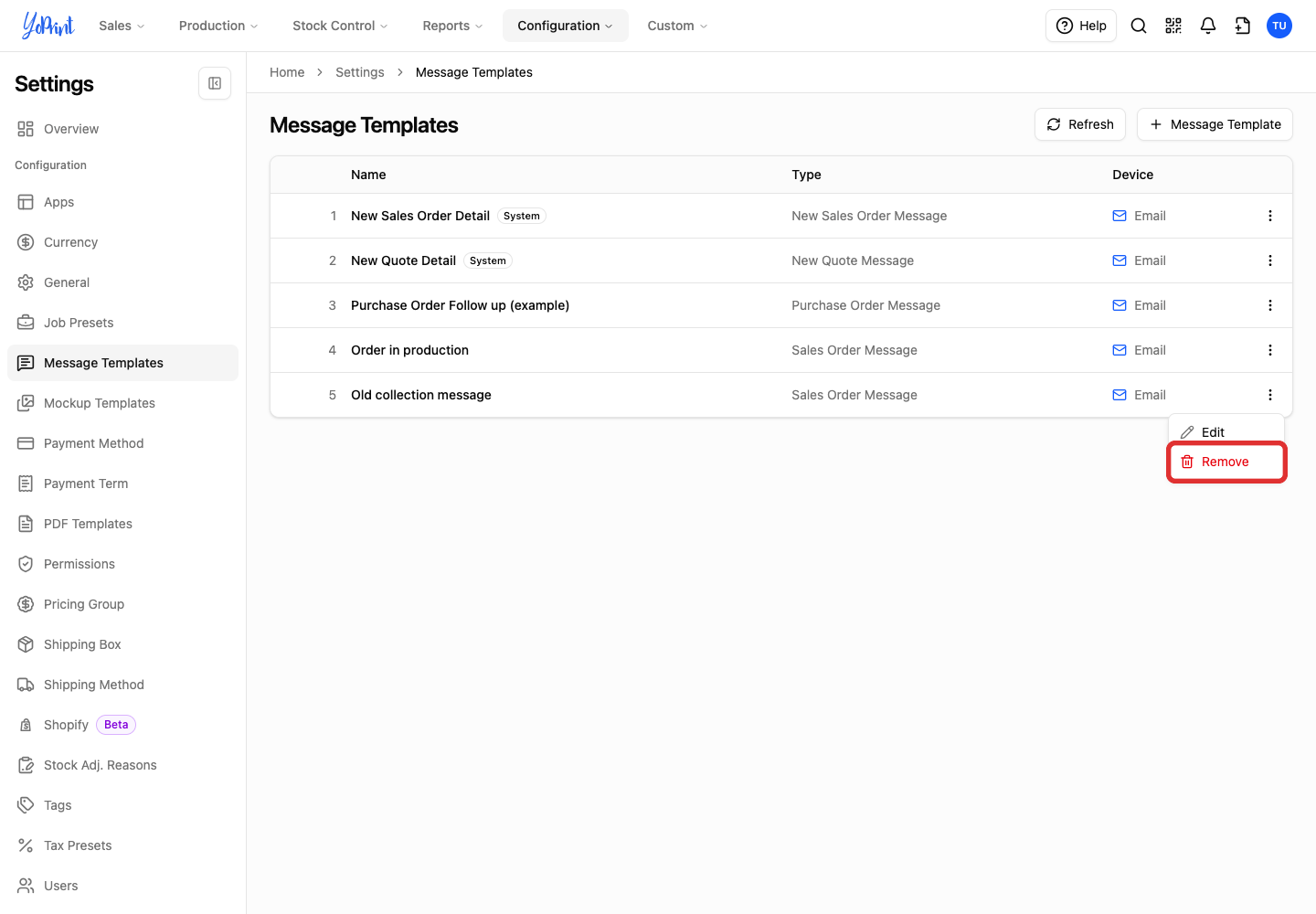This screenshot has width=1316, height=914.
Task: Open more options for Order in production
Action: pos(1270,350)
